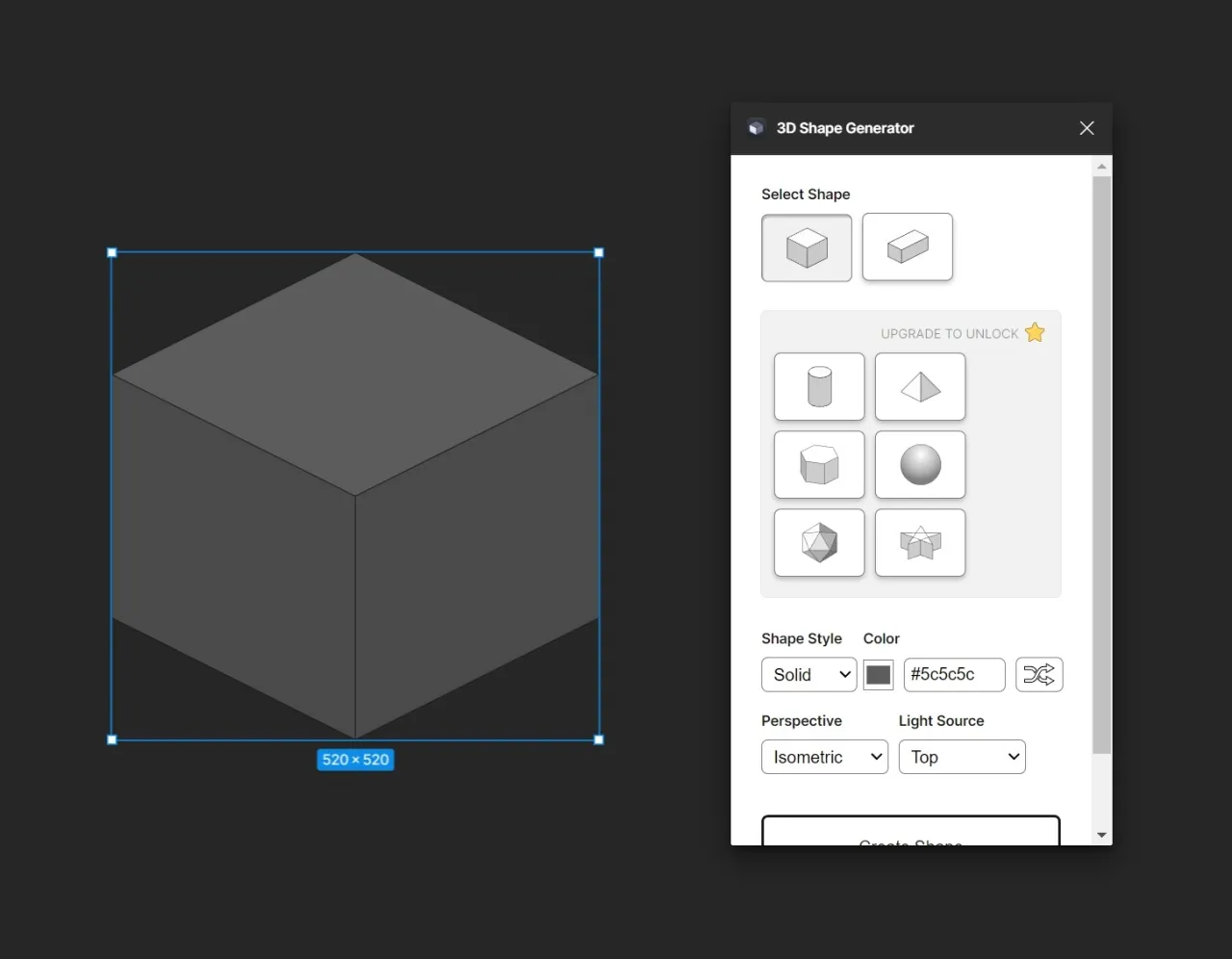
Task: Click the 3D Shape Generator title text
Action: coord(845,128)
